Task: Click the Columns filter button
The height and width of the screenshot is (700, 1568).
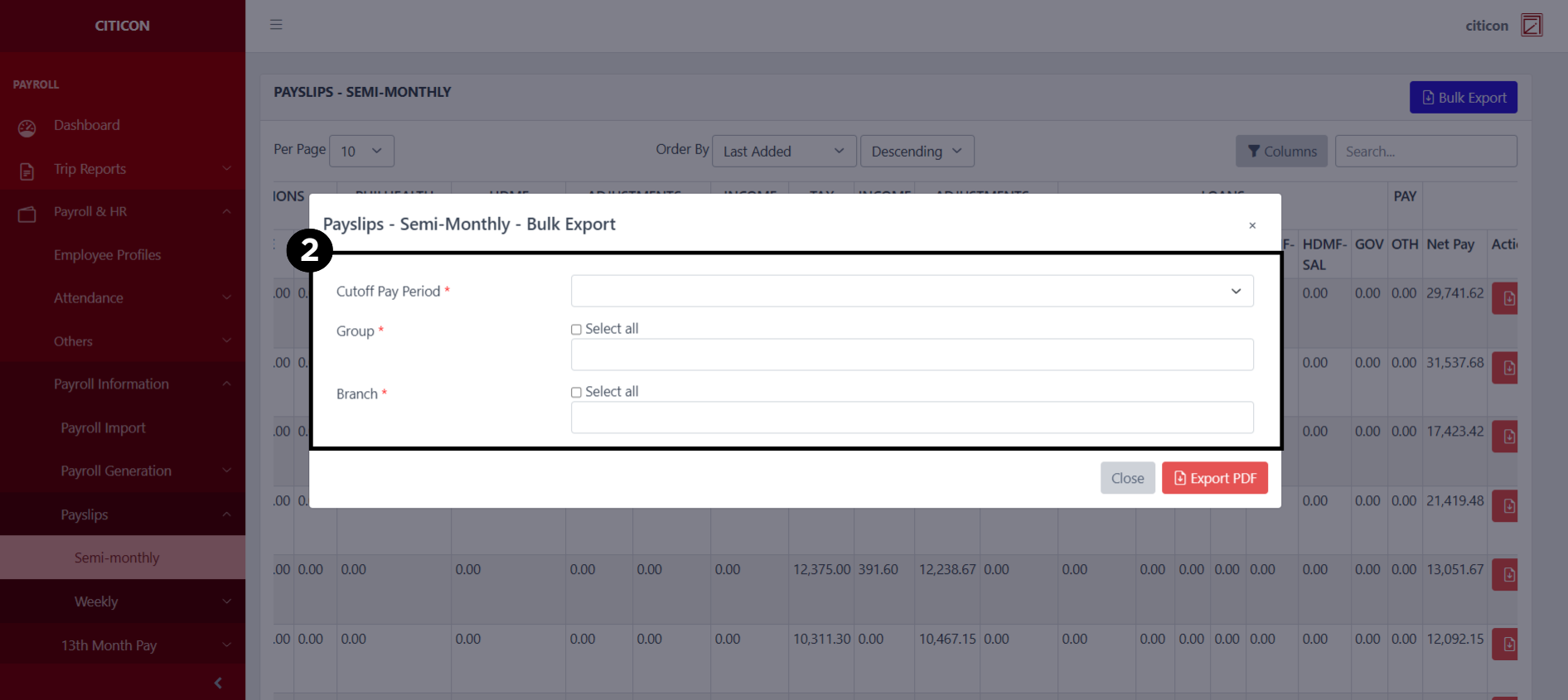Action: 1281,151
